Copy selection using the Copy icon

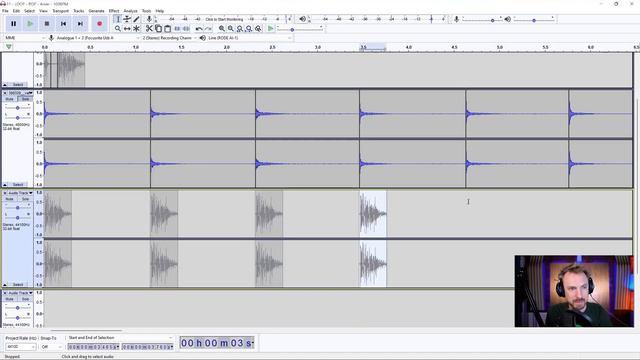click(x=158, y=29)
